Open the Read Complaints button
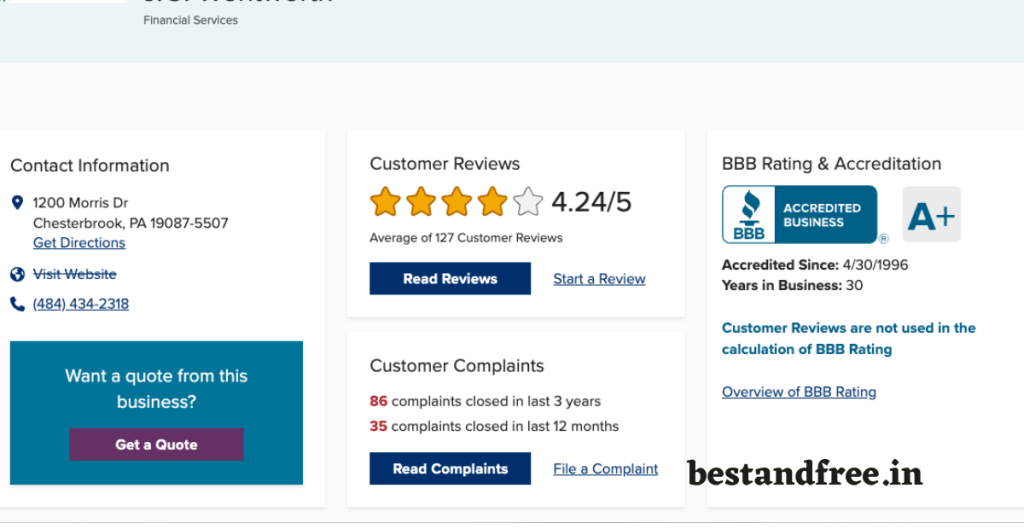This screenshot has height=529, width=1024. (x=450, y=469)
